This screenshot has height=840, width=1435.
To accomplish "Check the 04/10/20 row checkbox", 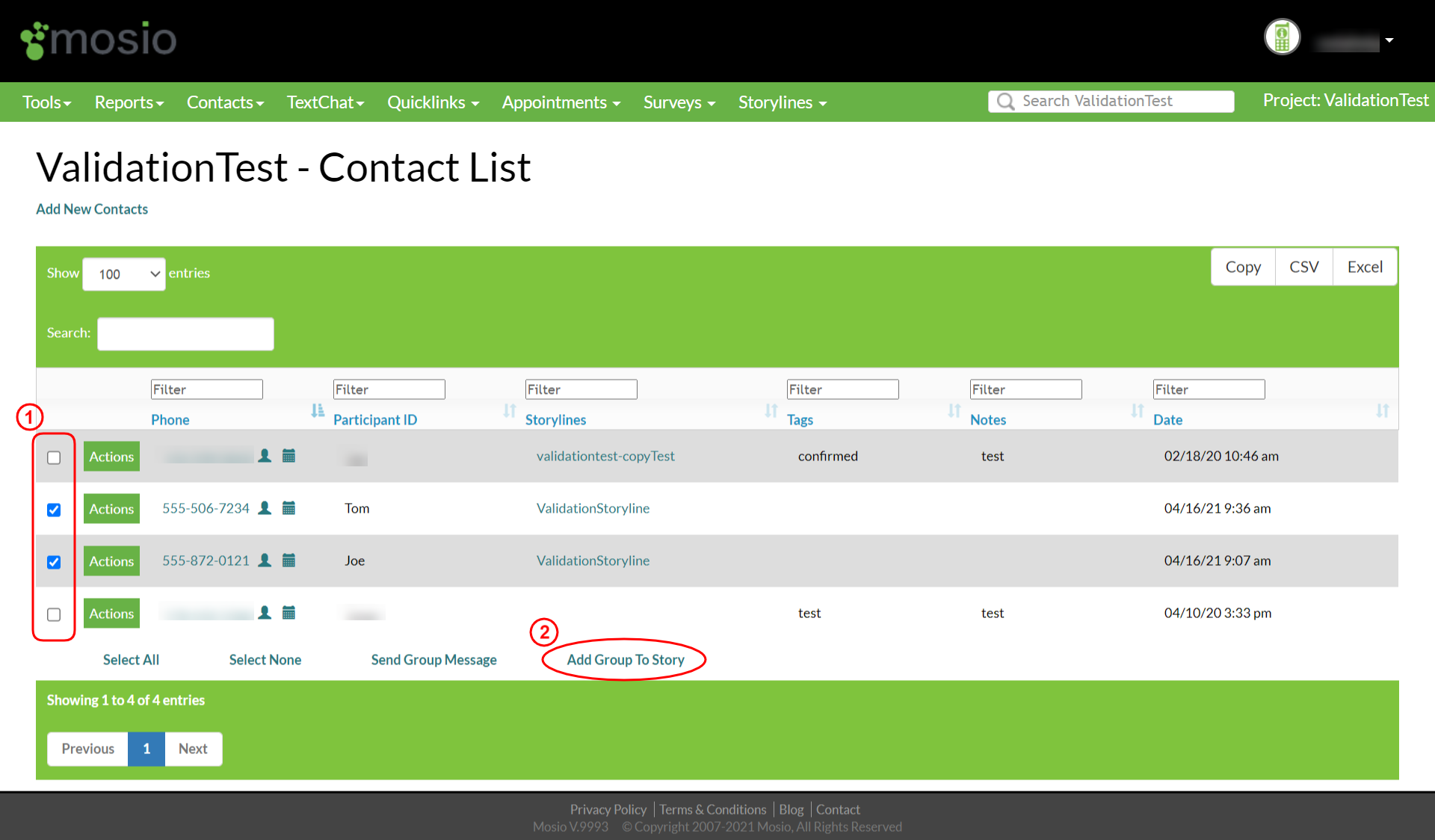I will pos(54,614).
